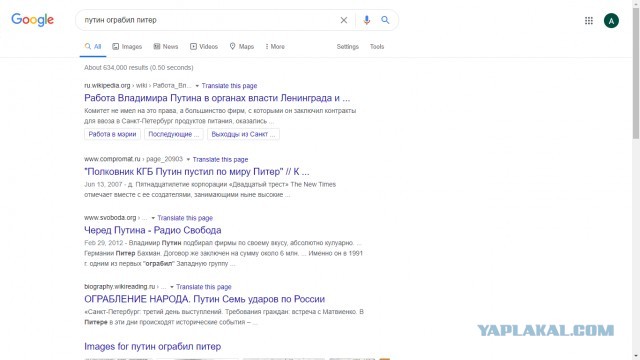Open the 'Выходцы из Санкт ...' sitelink
This screenshot has width=640, height=360.
point(243,134)
